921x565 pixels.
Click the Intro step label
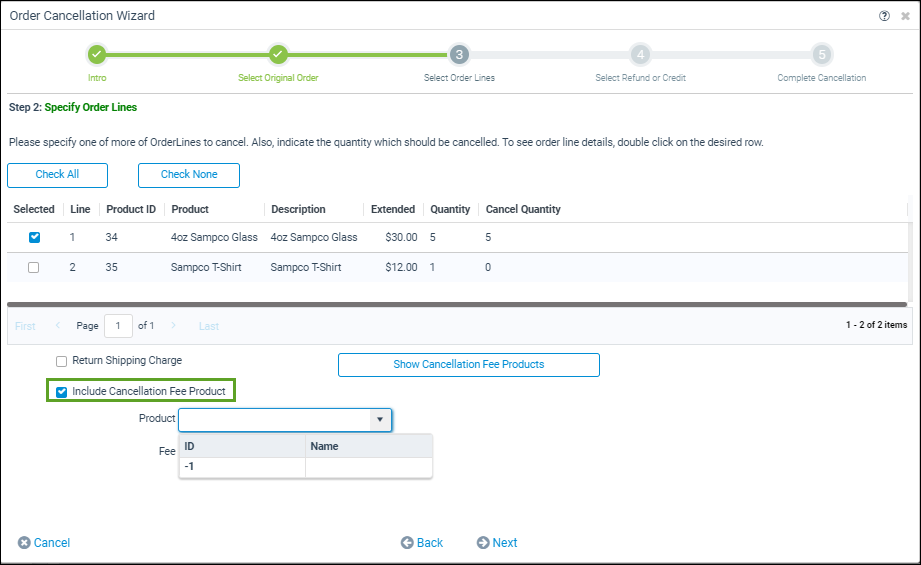(x=97, y=78)
